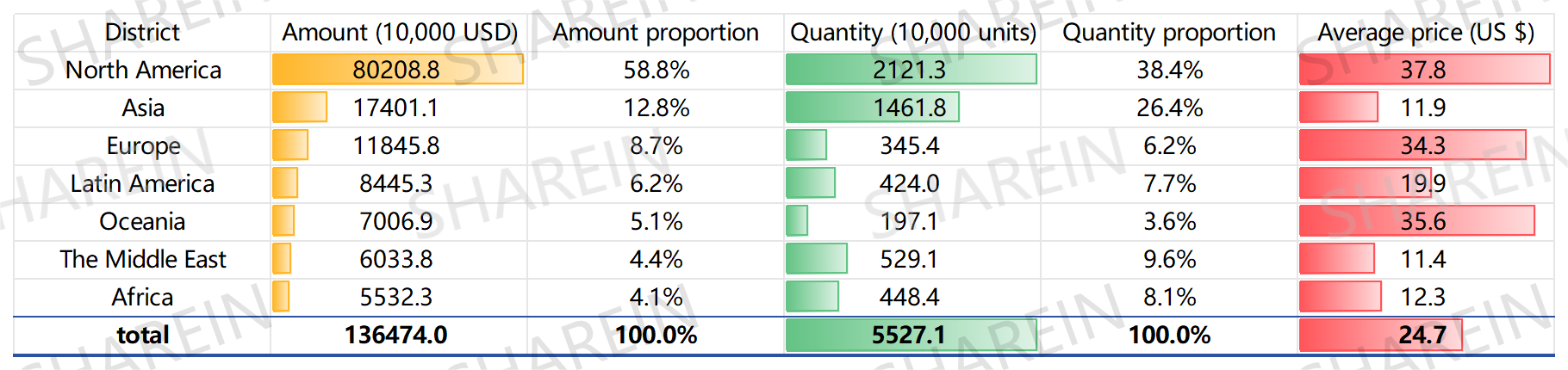Click the total quantity 5527.1 cell
The width and height of the screenshot is (1568, 370).
pos(909,336)
